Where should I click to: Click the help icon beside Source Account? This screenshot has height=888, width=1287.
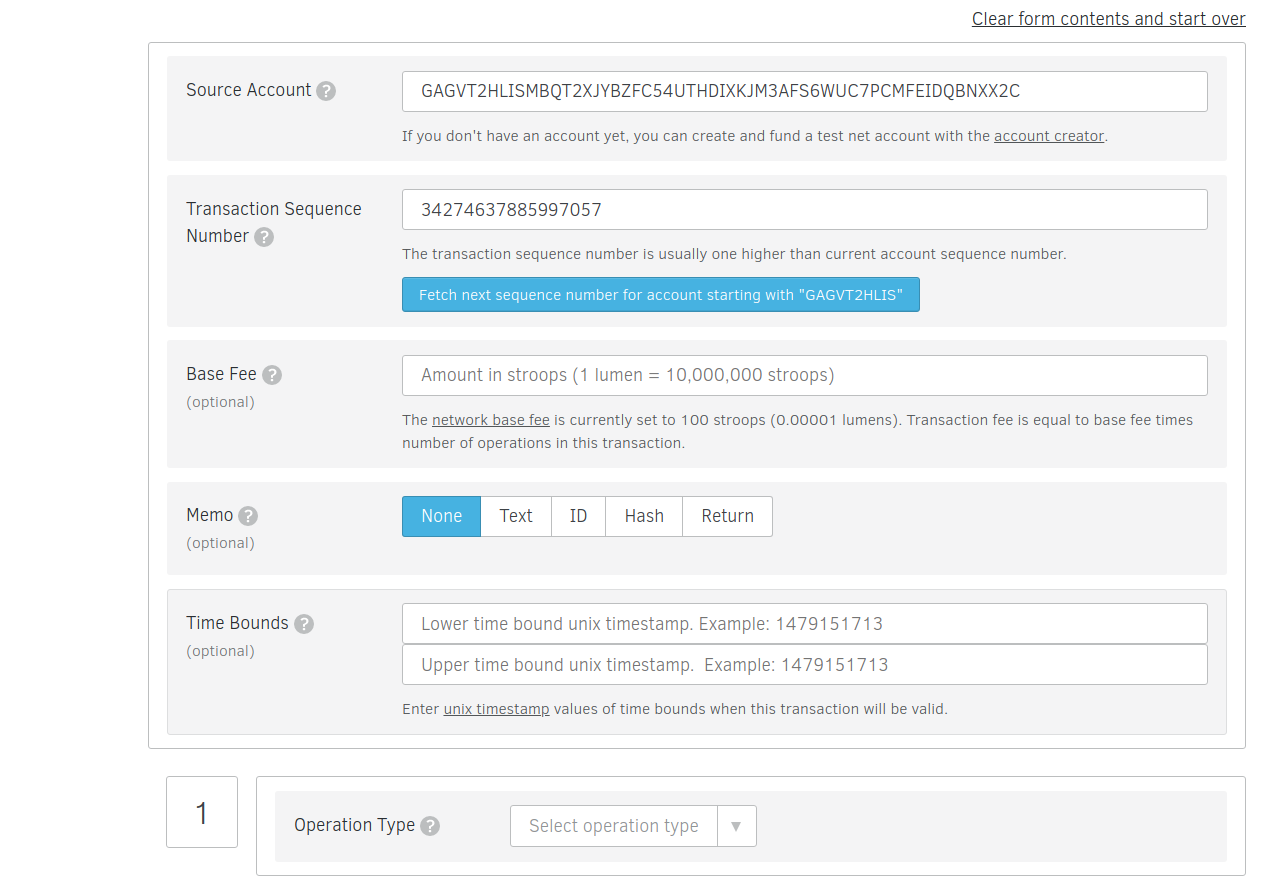click(x=326, y=91)
